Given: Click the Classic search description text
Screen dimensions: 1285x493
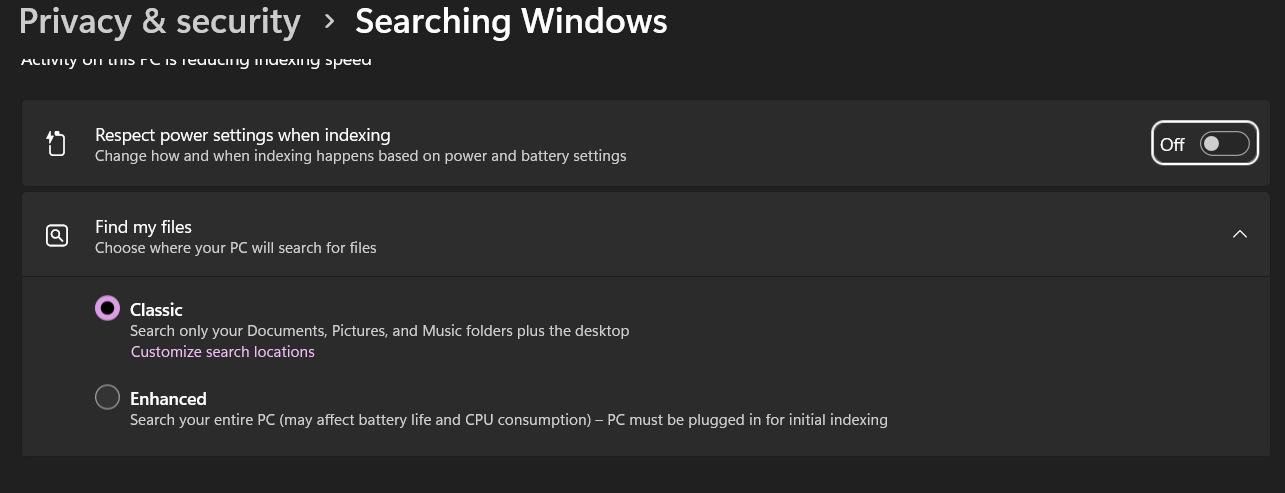Looking at the screenshot, I should tap(379, 331).
